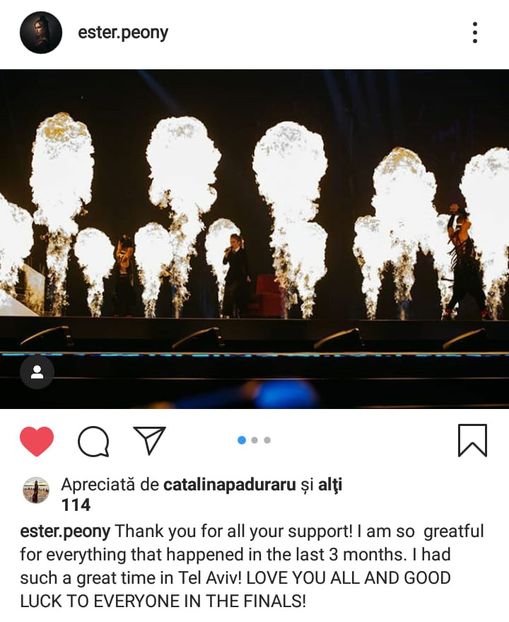Go to second carousel dot
The height and width of the screenshot is (622, 509).
tap(255, 440)
